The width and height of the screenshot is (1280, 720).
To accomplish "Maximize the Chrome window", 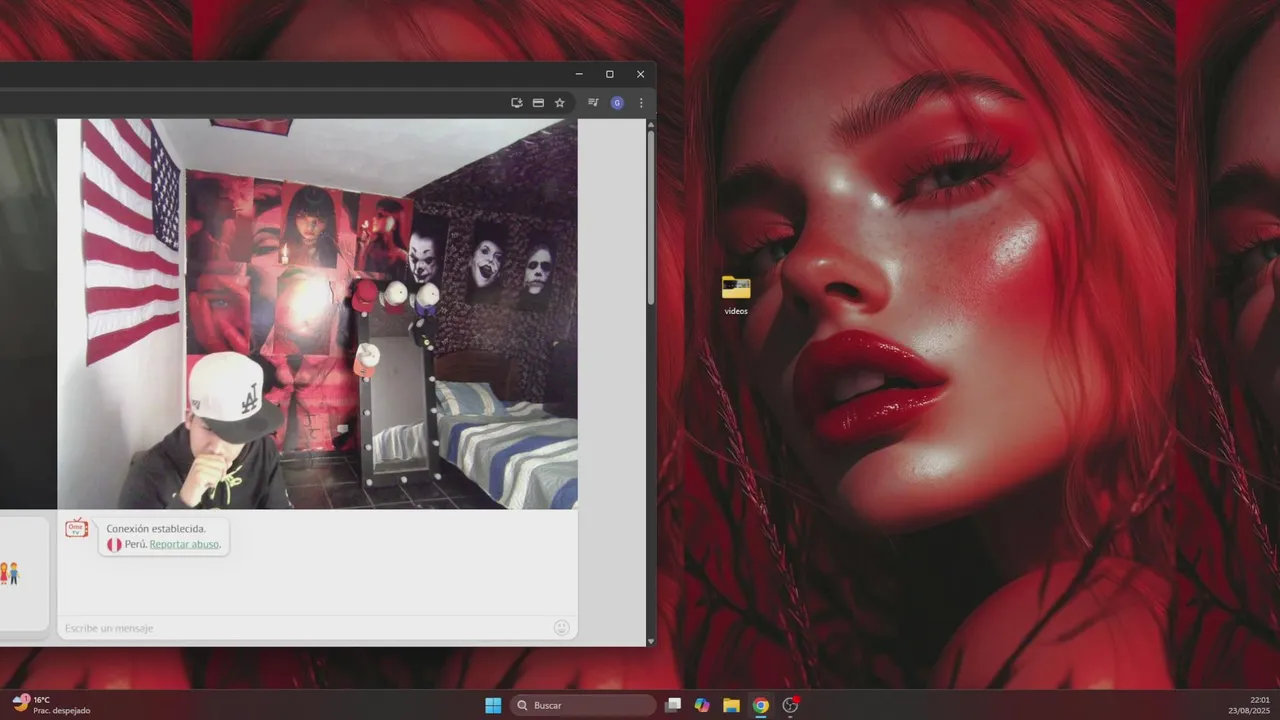I will click(x=610, y=74).
